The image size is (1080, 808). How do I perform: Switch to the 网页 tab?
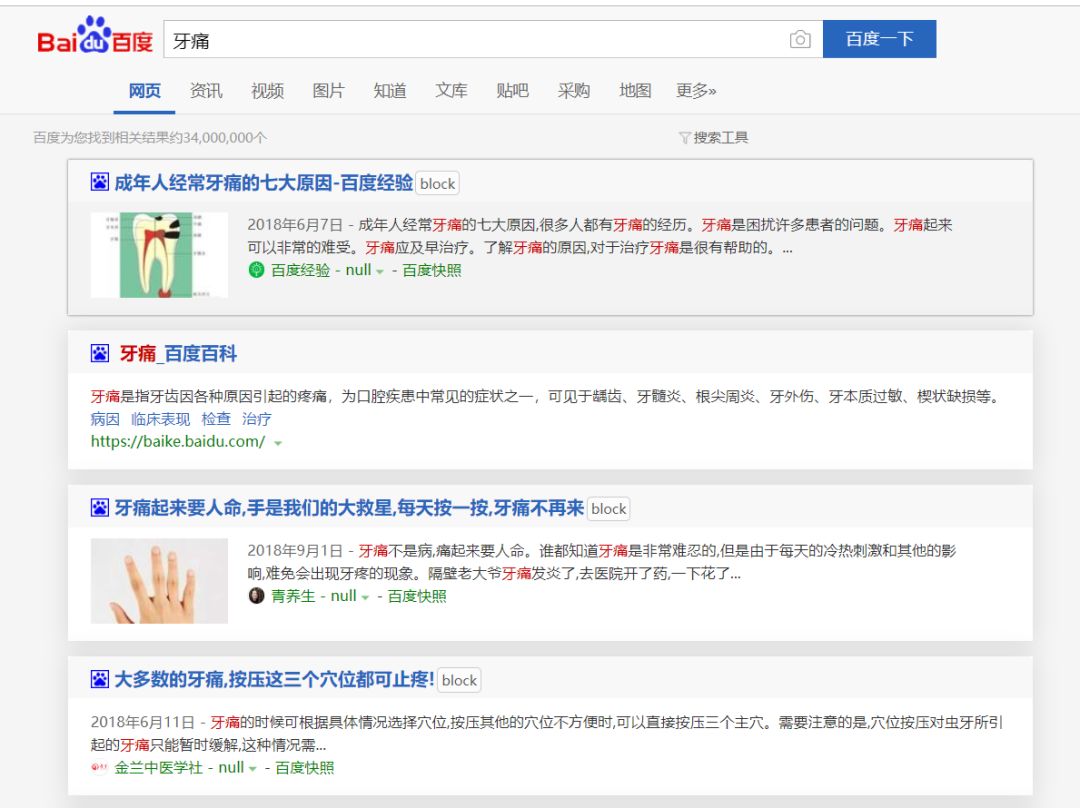coord(145,91)
